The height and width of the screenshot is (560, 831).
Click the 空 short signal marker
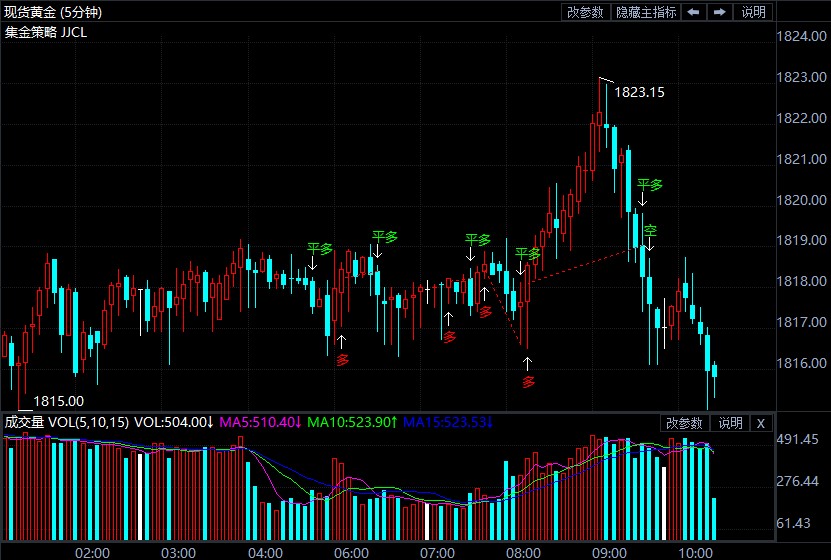tap(650, 231)
